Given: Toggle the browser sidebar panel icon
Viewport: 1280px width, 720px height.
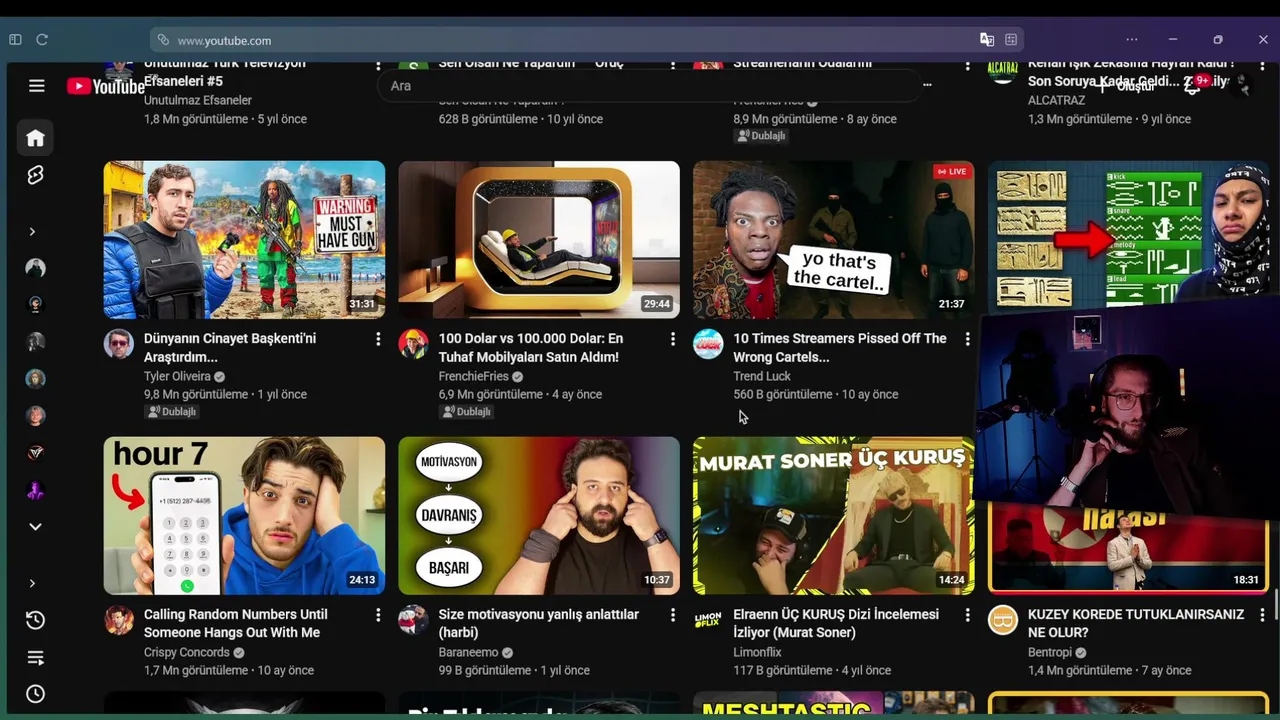Looking at the screenshot, I should (x=15, y=40).
